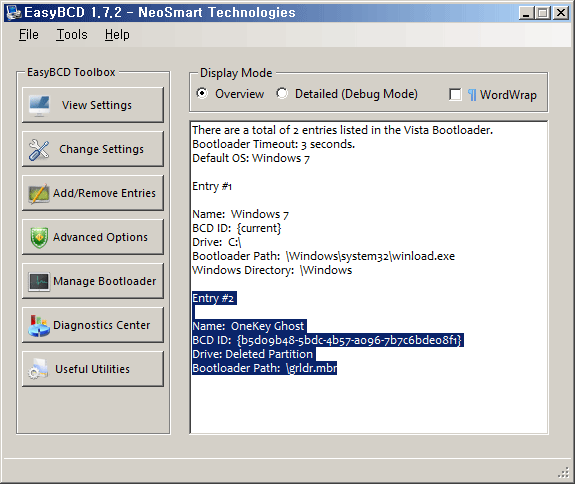
Task: Click the 'Name: Windows 7' line
Action: [241, 214]
